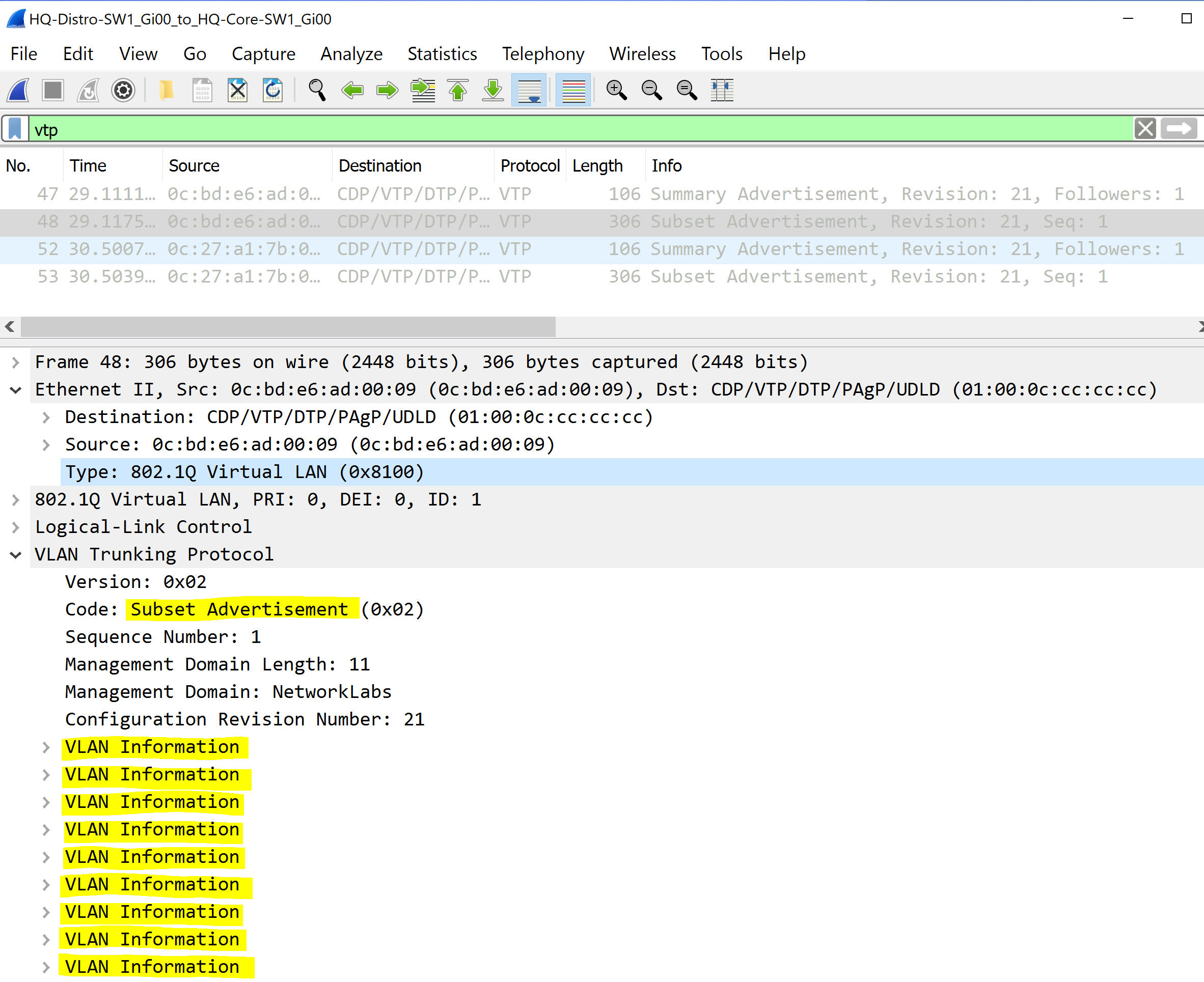Open the Capture menu
This screenshot has height=982, width=1204.
click(x=263, y=54)
